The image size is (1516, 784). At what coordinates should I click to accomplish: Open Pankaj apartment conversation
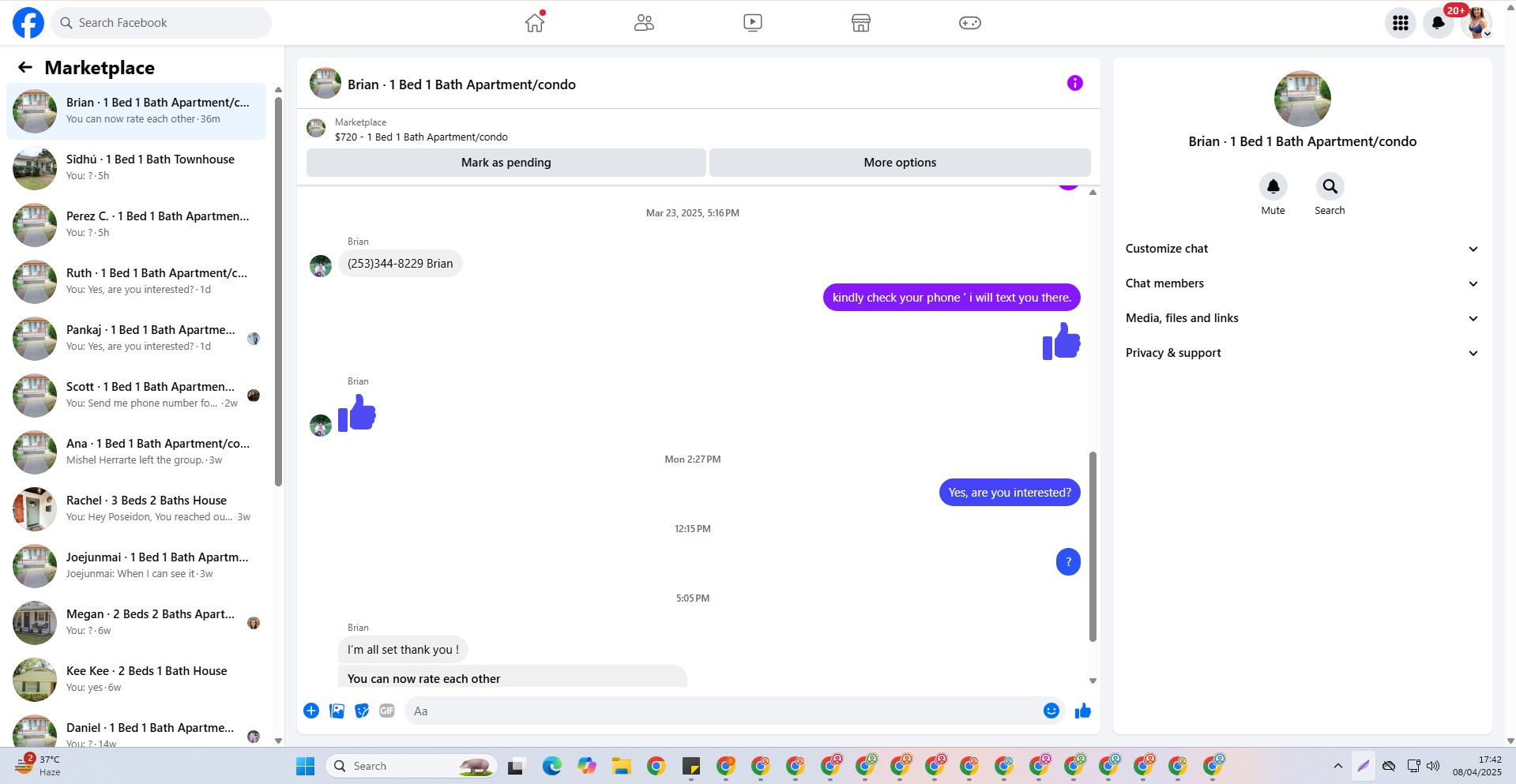136,339
